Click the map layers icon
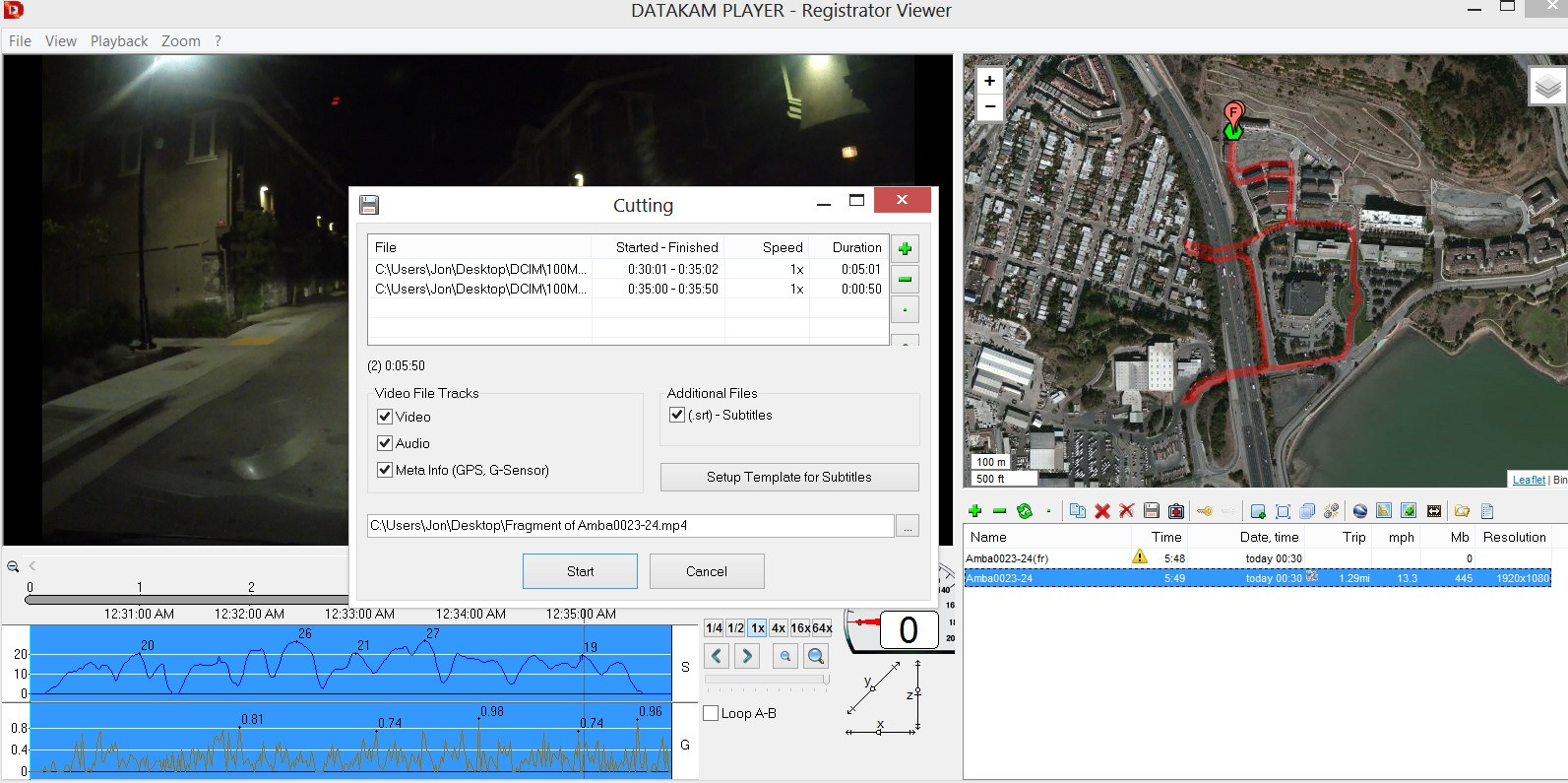Viewport: 1568px width, 783px height. tap(1547, 87)
